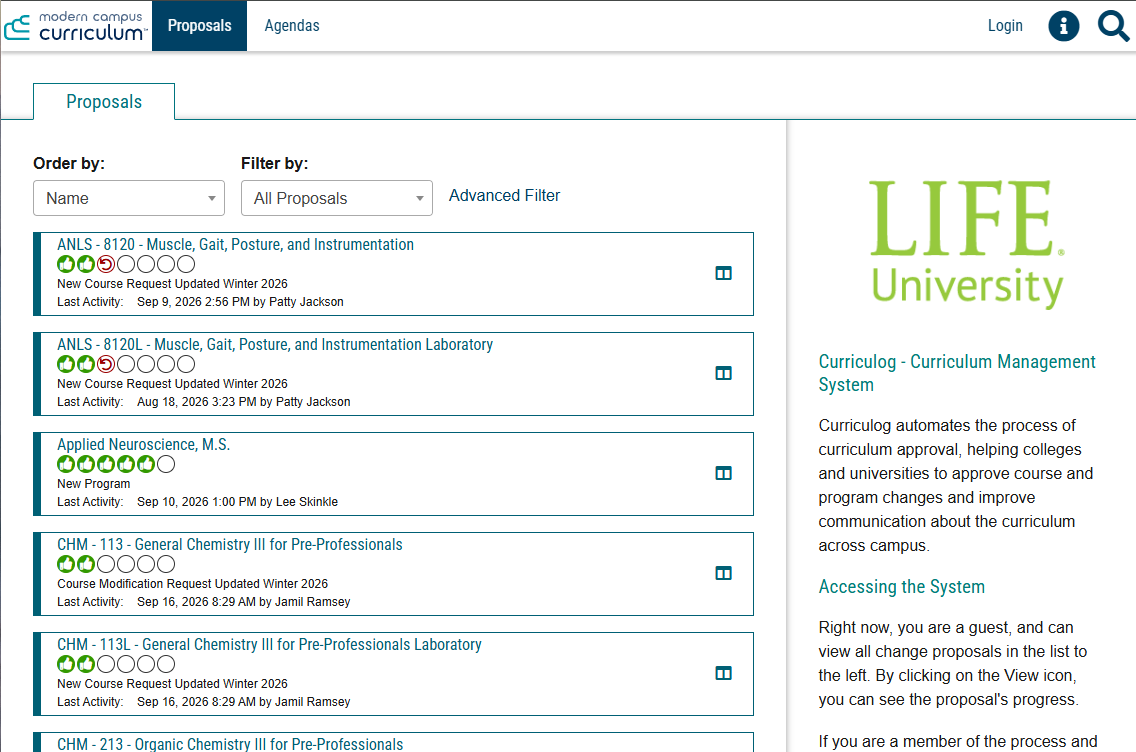Image resolution: width=1136 pixels, height=752 pixels.
Task: Click the second green approved step on CHM - 113L
Action: pyautogui.click(x=85, y=664)
